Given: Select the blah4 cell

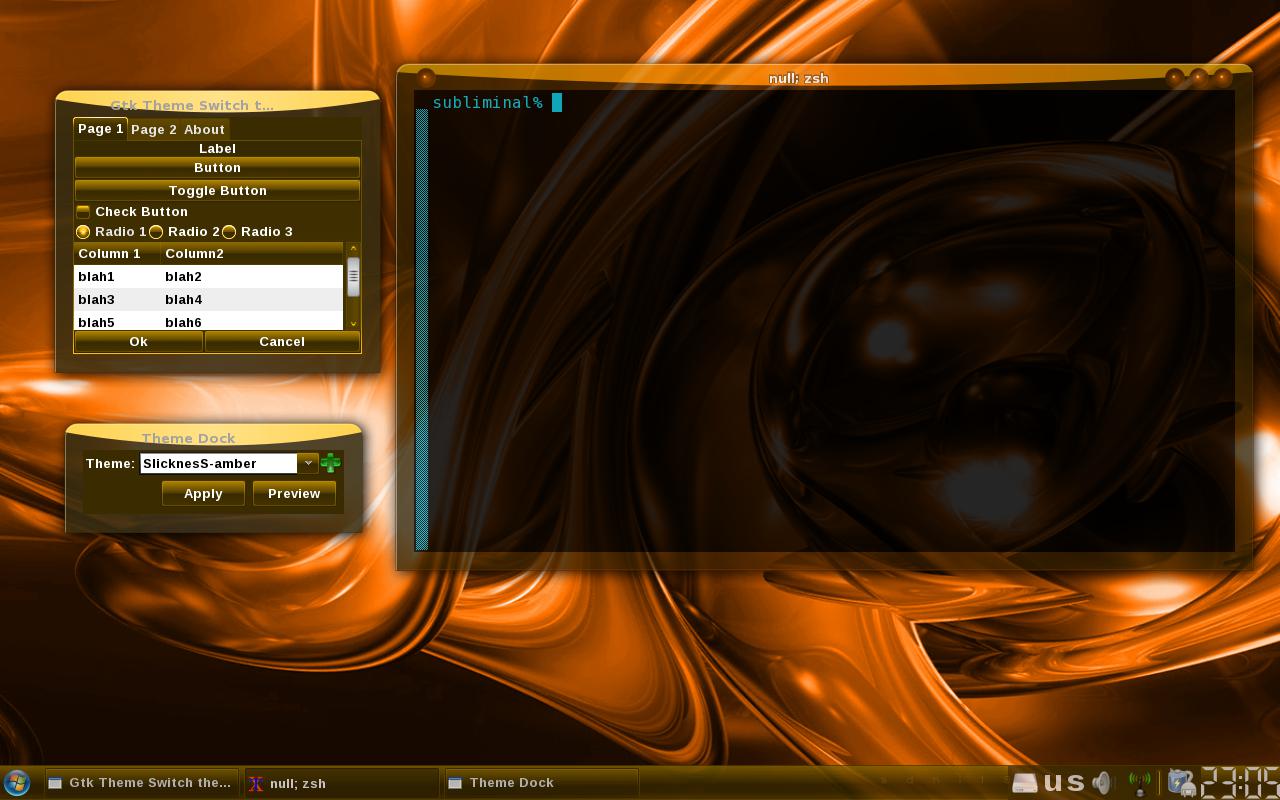Looking at the screenshot, I should (x=251, y=300).
